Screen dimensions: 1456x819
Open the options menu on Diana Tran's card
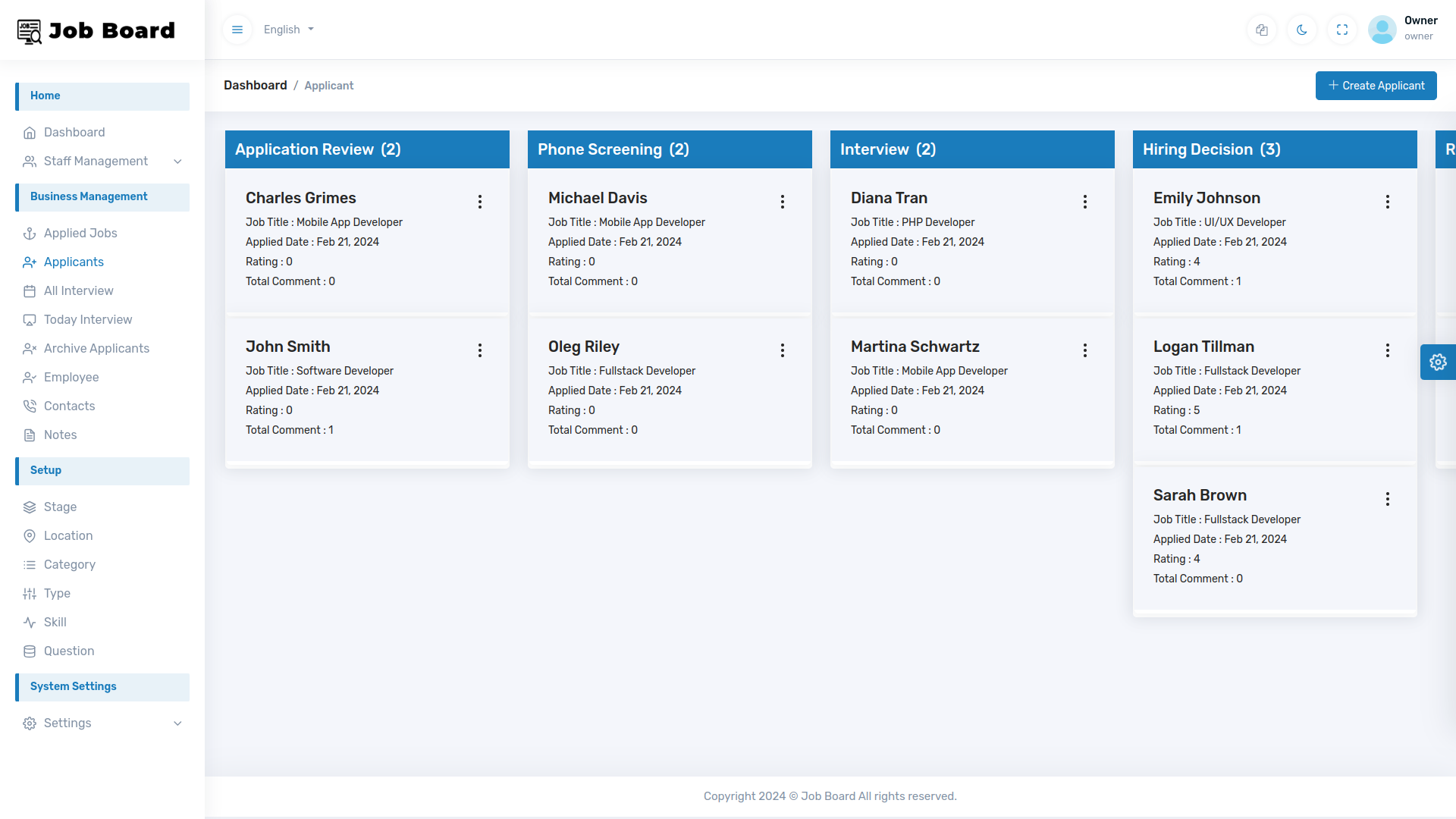pyautogui.click(x=1084, y=202)
